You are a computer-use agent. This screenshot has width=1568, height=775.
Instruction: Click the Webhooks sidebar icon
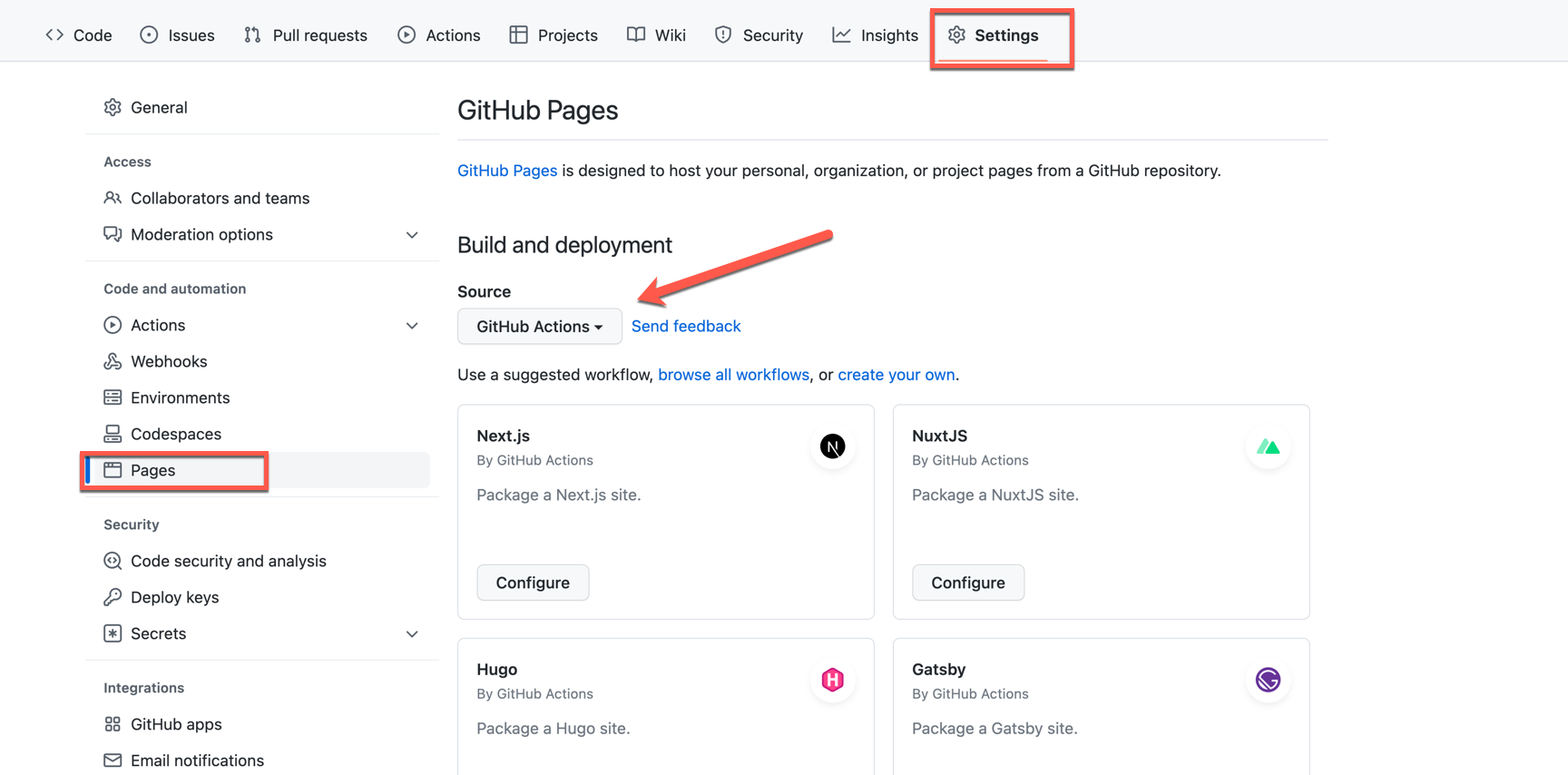(113, 361)
